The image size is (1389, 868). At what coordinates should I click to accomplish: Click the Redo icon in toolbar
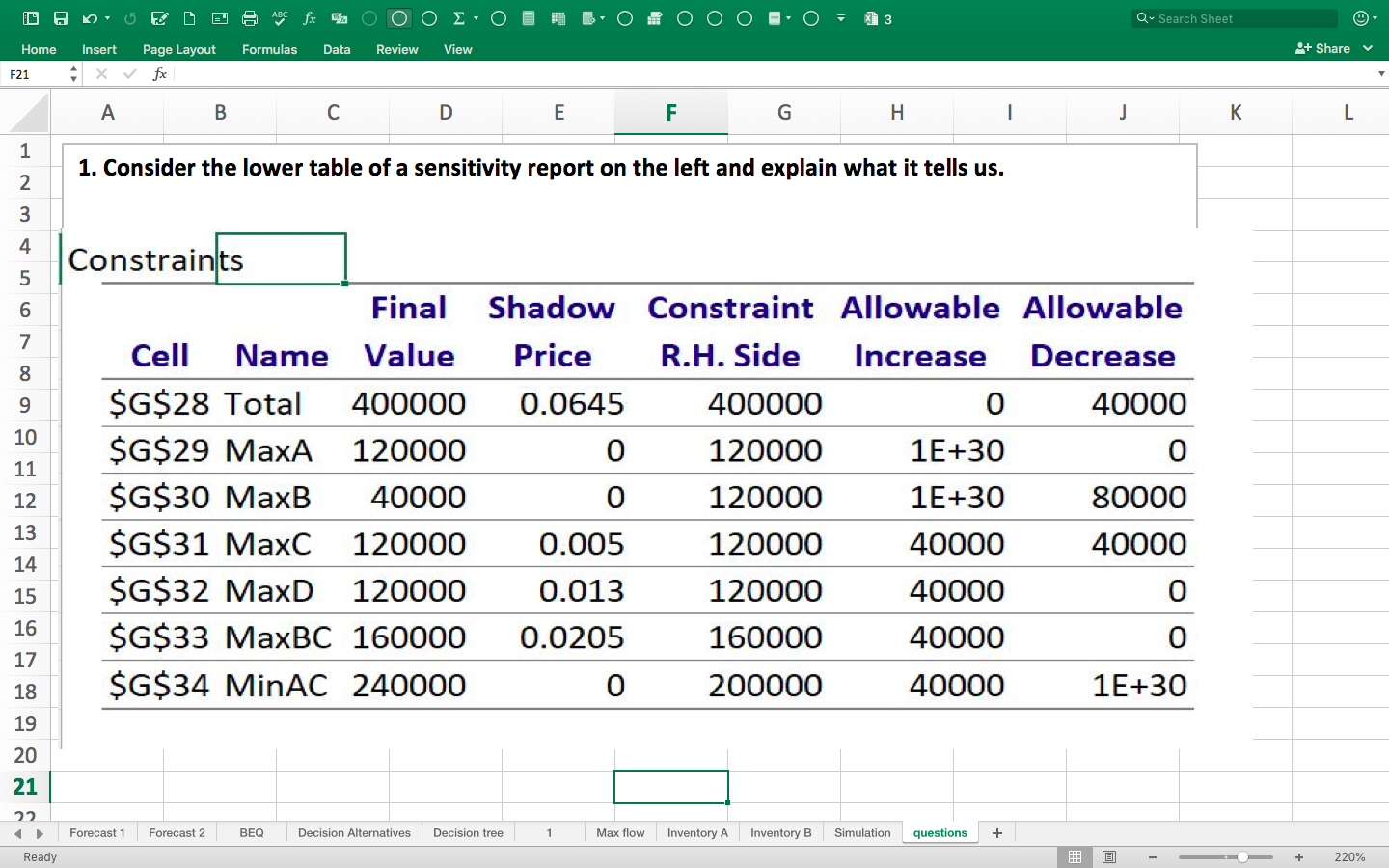click(x=130, y=18)
